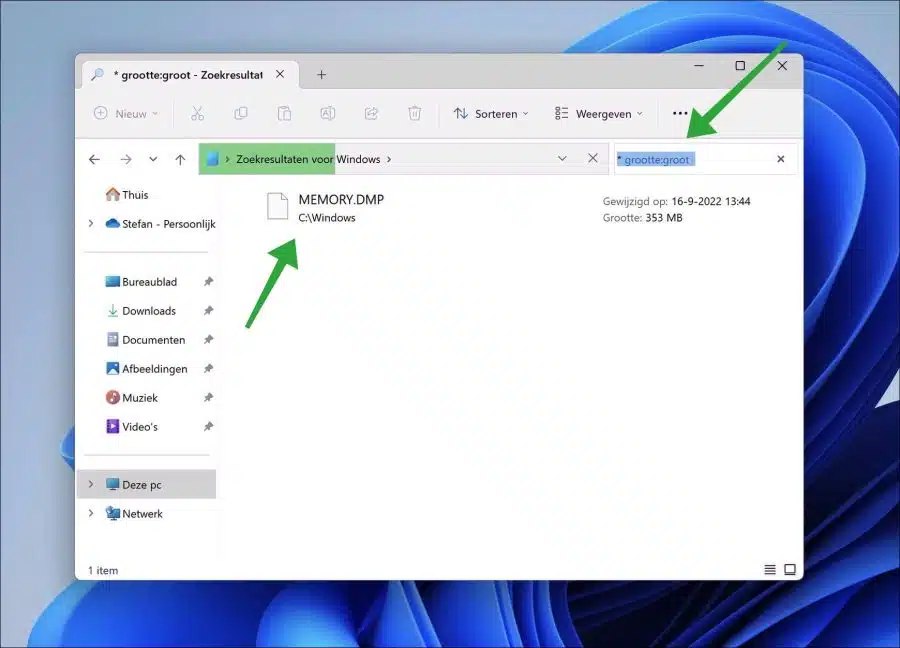The image size is (900, 648).
Task: Select the MEMORY.DMP file result
Action: pos(511,208)
